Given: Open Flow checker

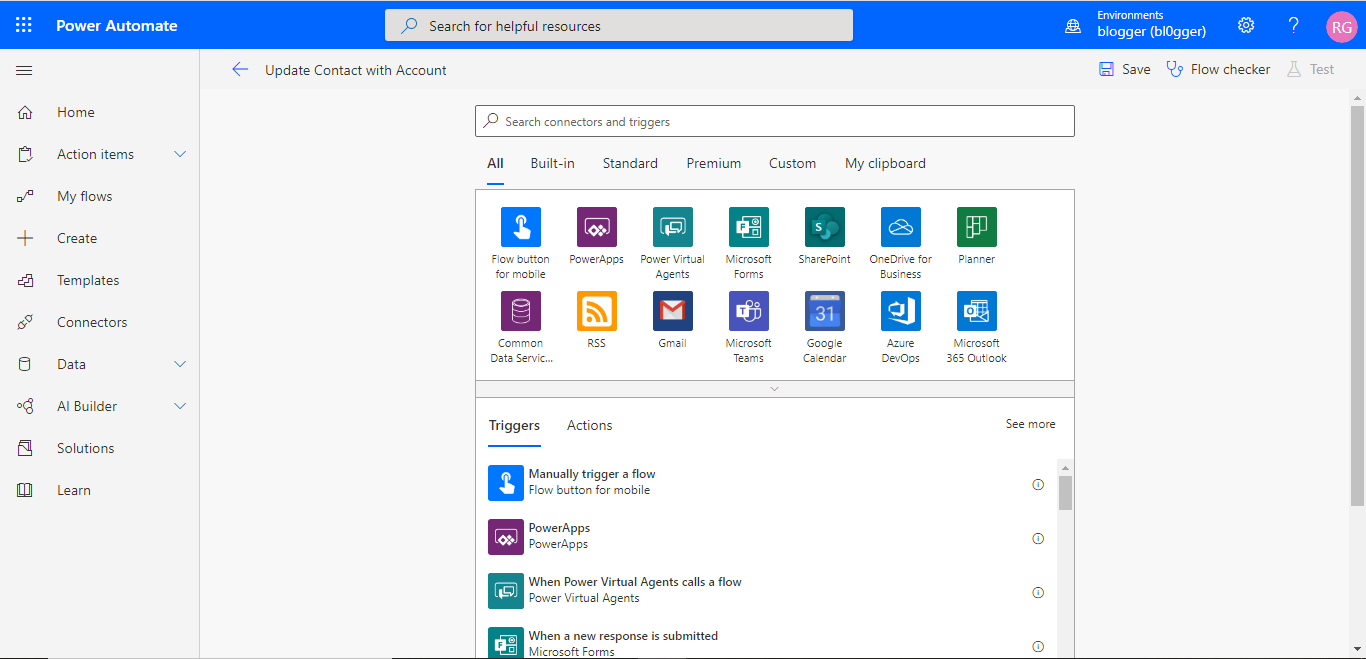Looking at the screenshot, I should point(1218,68).
